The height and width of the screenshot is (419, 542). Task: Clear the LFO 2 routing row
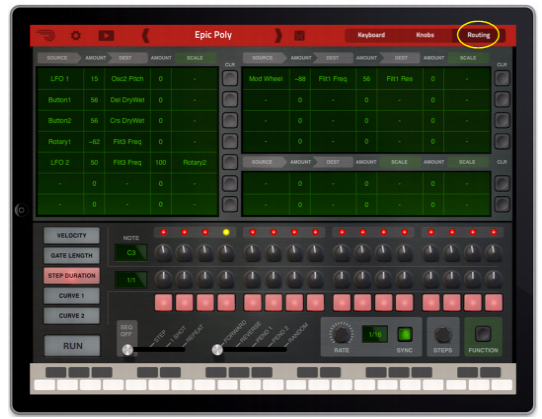230,162
